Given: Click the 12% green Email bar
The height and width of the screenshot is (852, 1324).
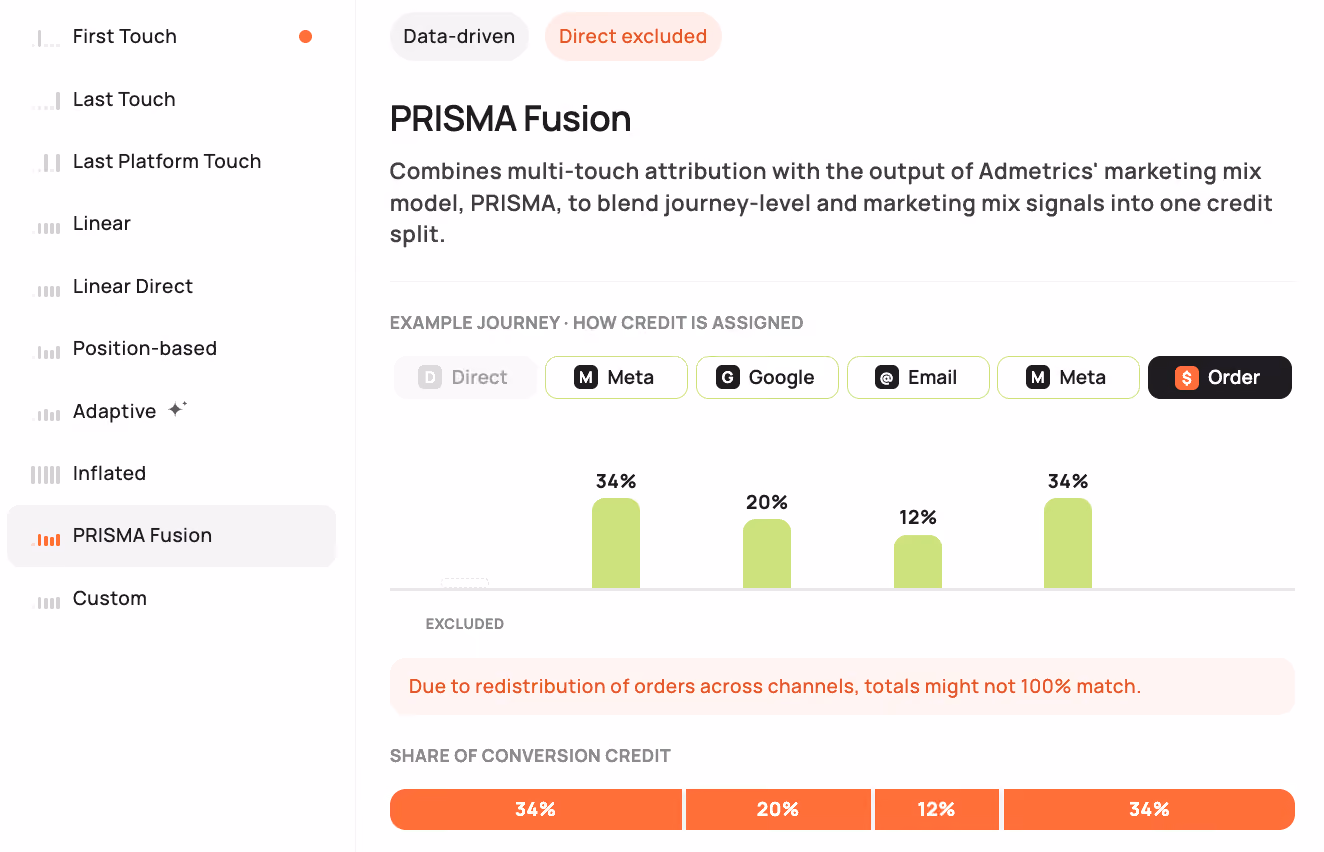Looking at the screenshot, I should [x=918, y=562].
